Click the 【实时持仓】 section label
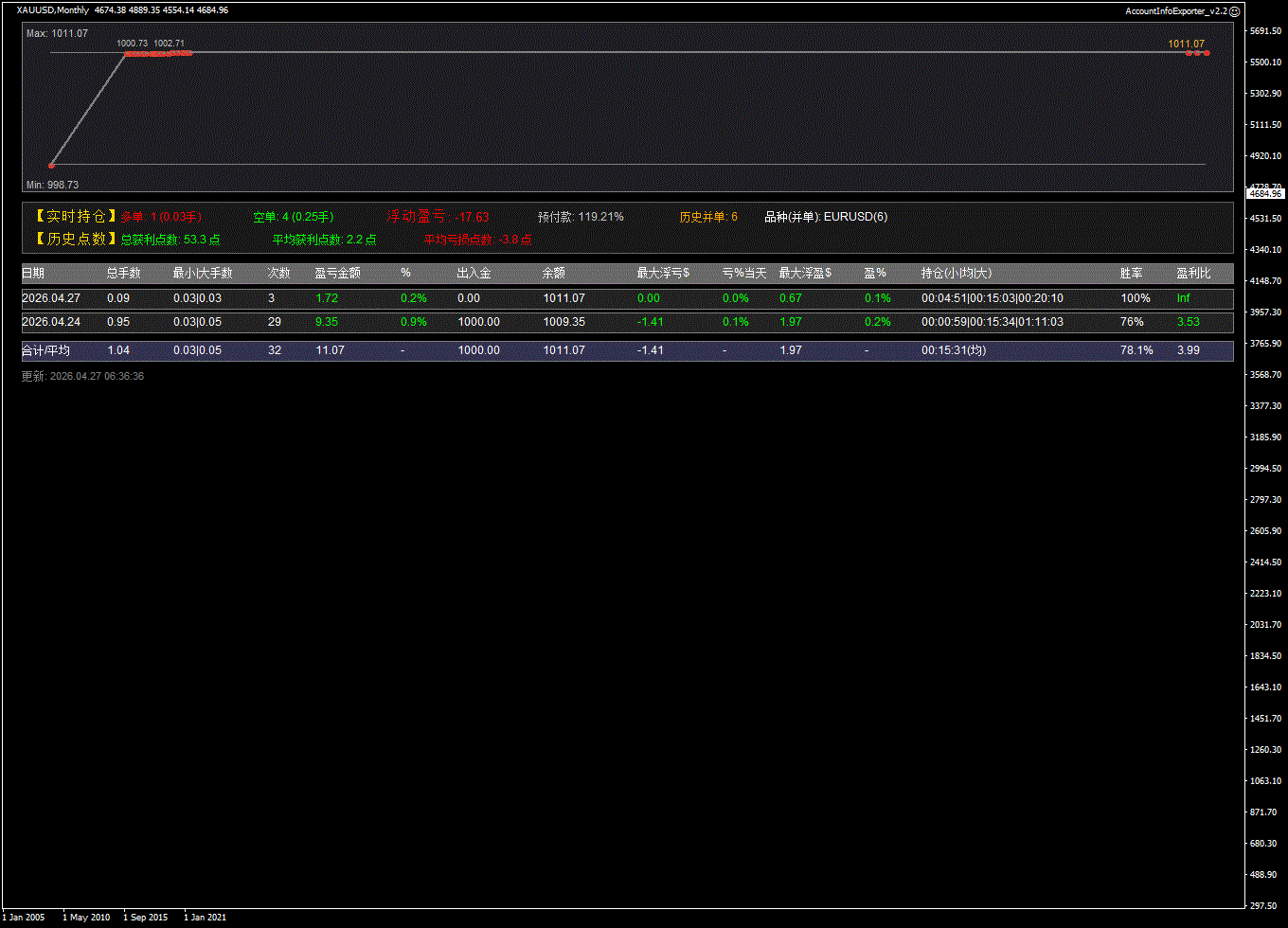This screenshot has width=1288, height=928. [70, 217]
